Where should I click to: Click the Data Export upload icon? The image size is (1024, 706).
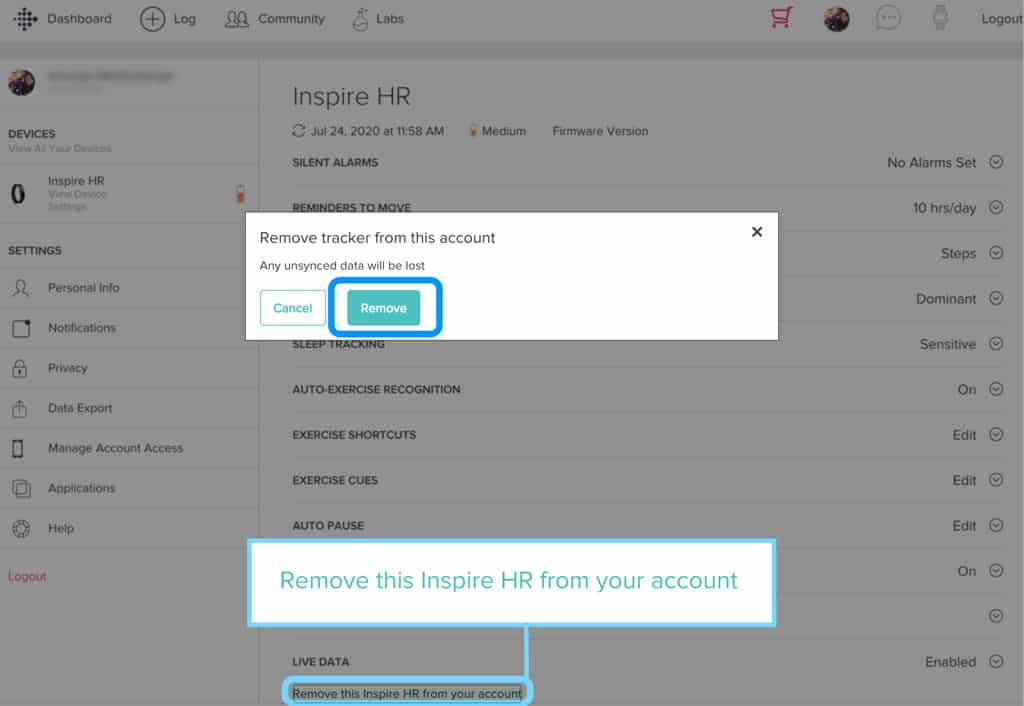click(20, 408)
